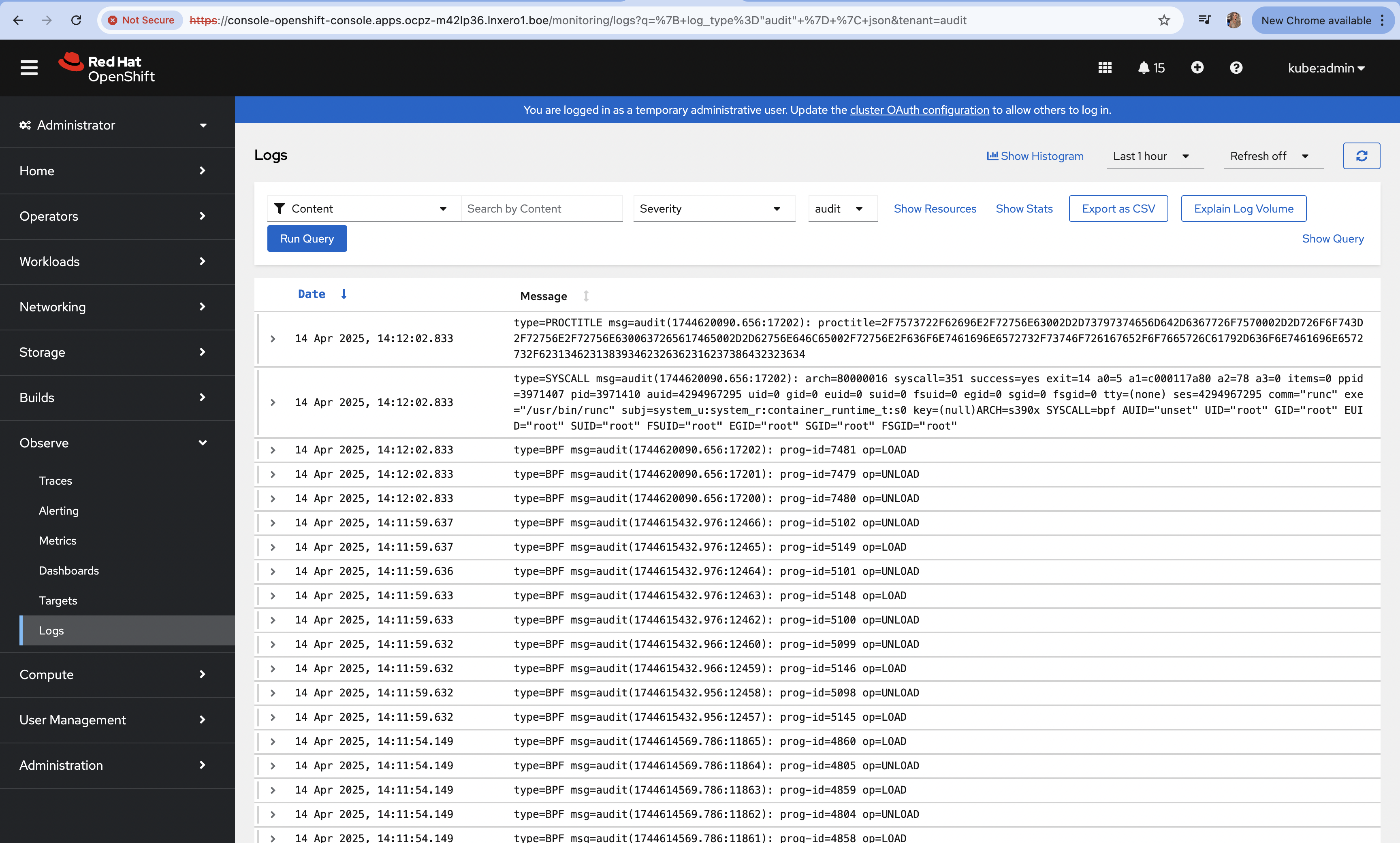1400x843 pixels.
Task: Toggle Show Stats
Action: pyautogui.click(x=1024, y=209)
